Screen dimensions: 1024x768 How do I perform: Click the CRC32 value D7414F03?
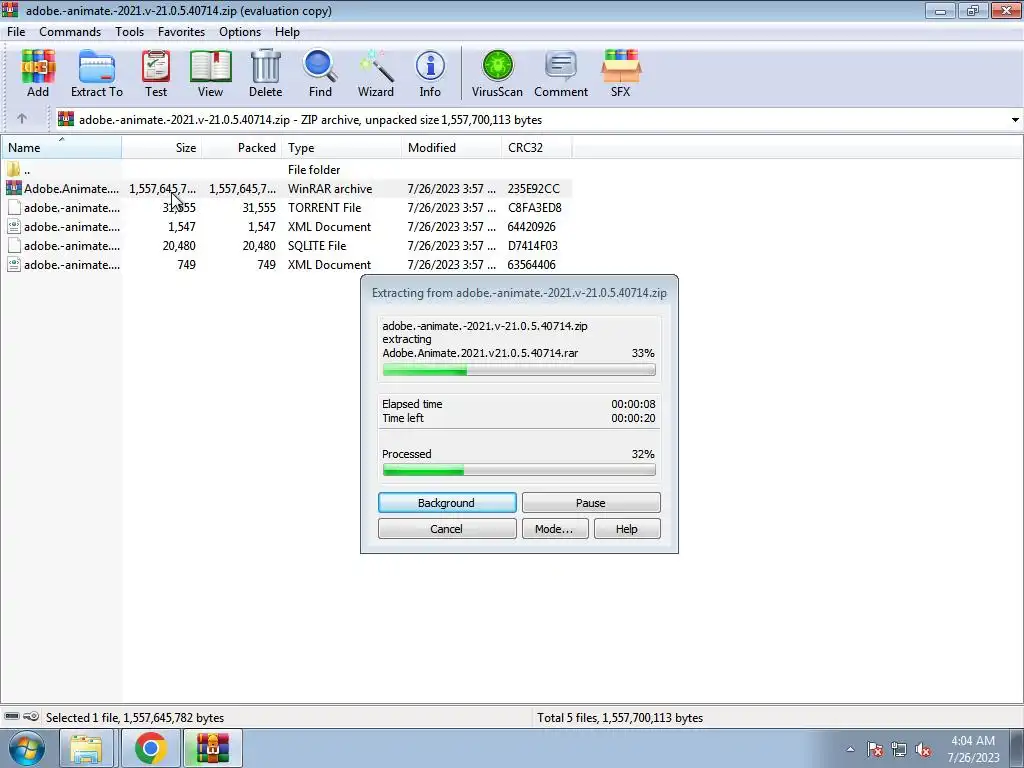click(532, 246)
